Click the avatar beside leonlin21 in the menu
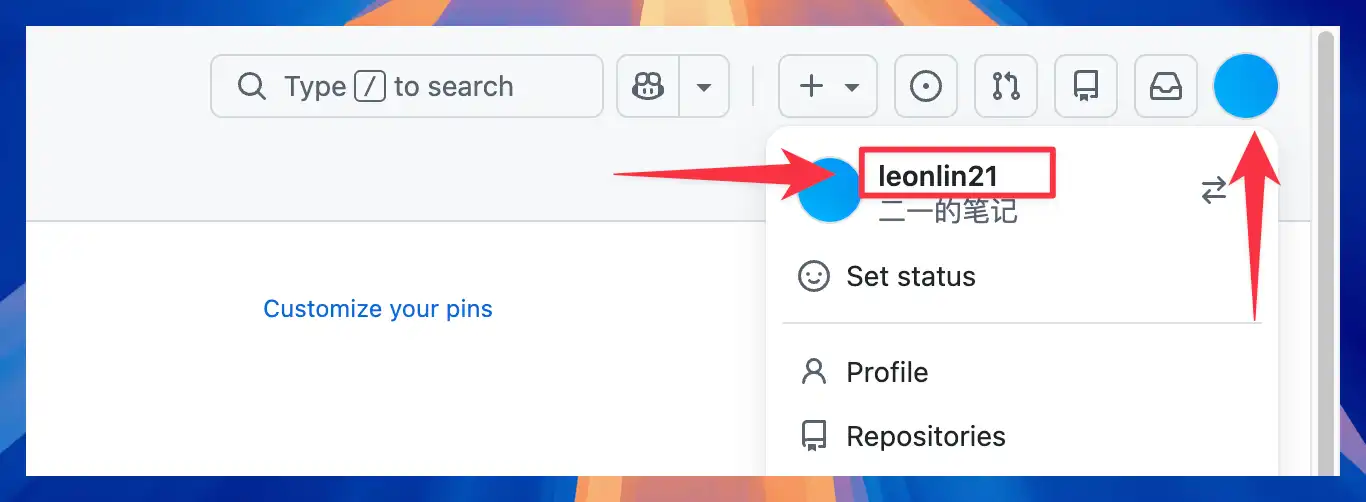 click(x=830, y=190)
